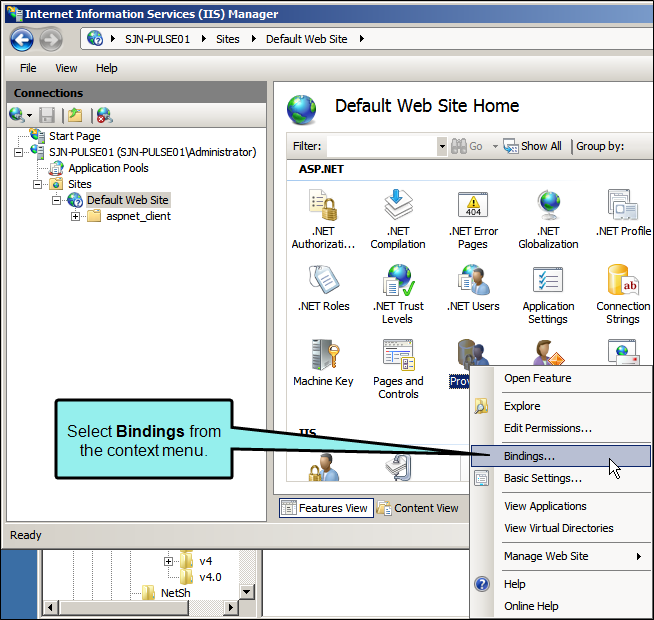
Task: Select Start Page in Connections tree
Action: point(75,136)
